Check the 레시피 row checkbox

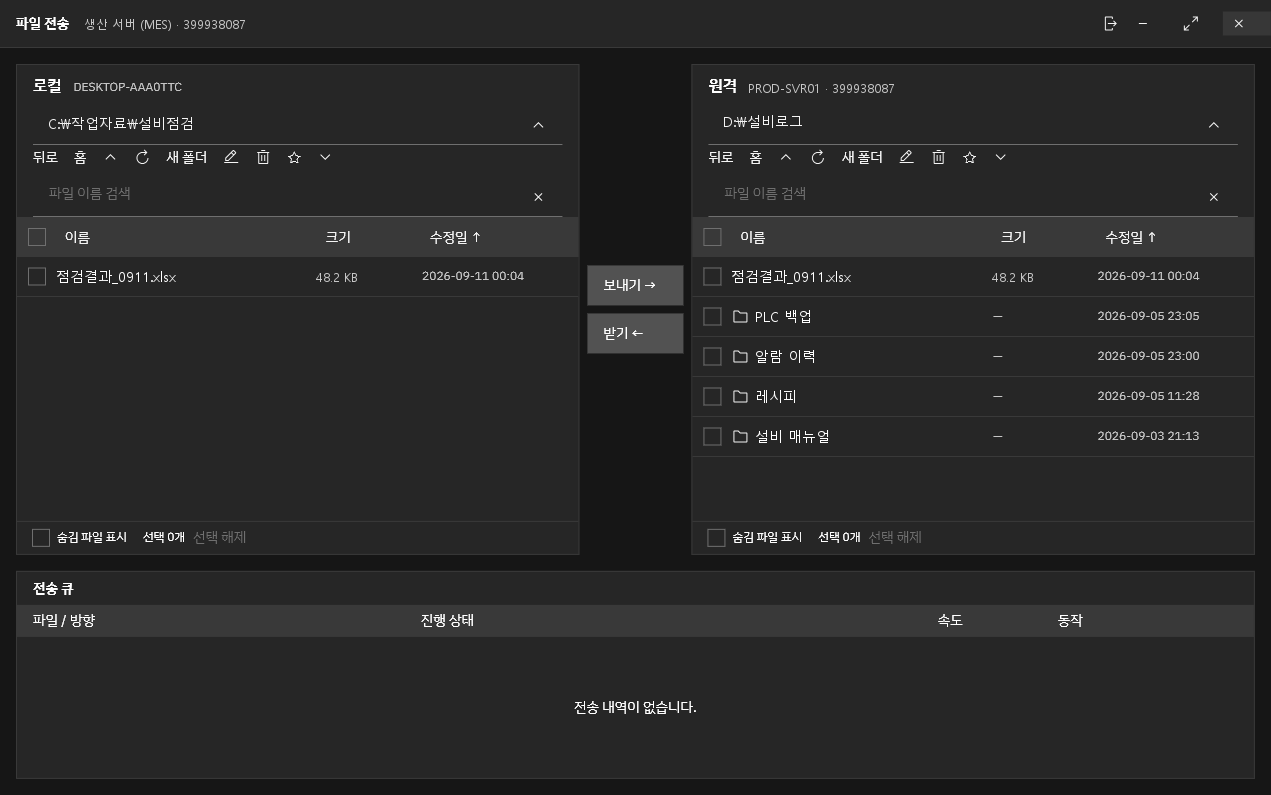point(712,396)
